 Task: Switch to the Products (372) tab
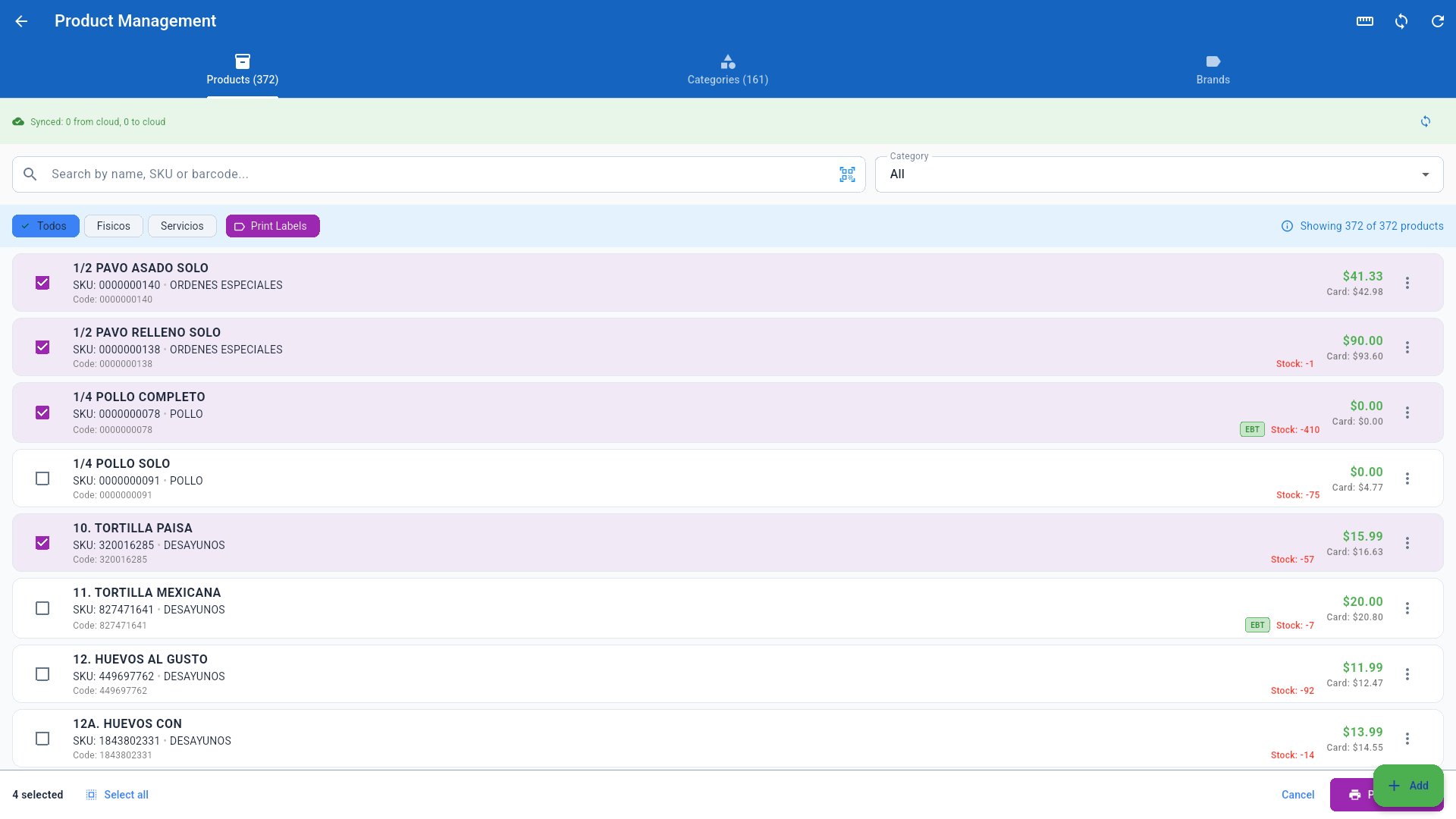(243, 70)
